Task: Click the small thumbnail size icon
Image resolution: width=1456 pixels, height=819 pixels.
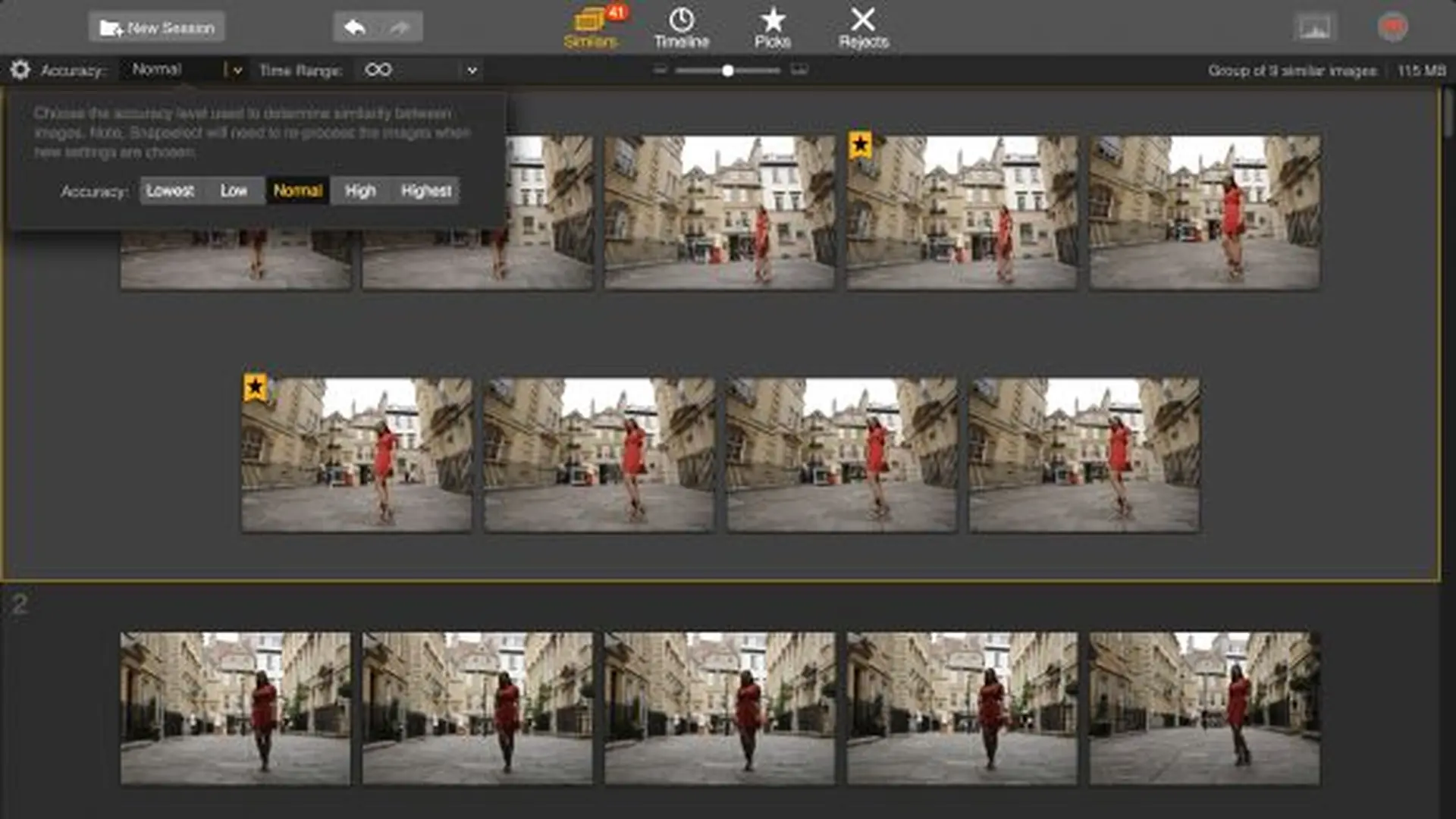Action: click(x=660, y=70)
